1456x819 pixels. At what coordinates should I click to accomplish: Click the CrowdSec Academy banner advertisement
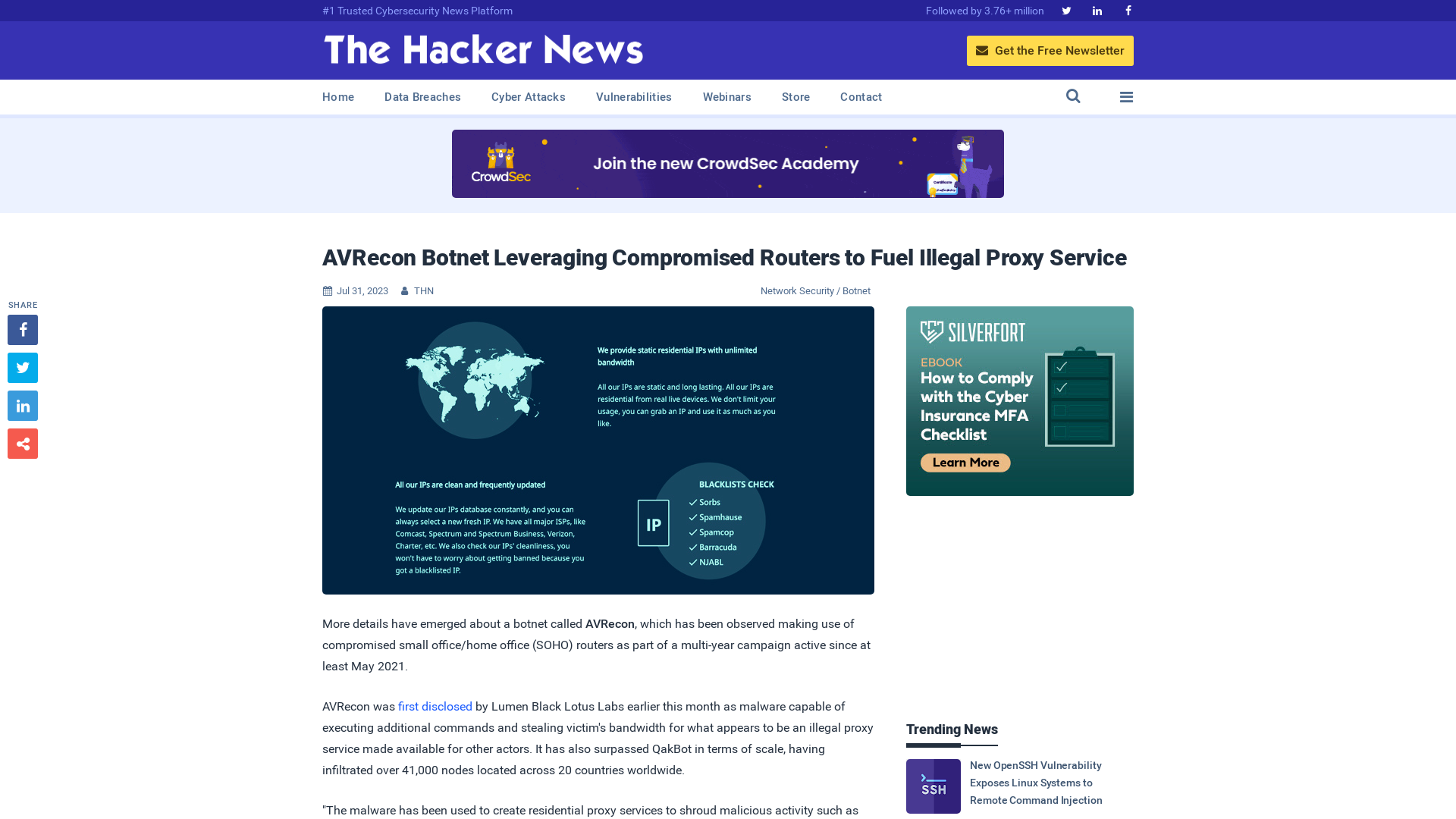coord(728,163)
